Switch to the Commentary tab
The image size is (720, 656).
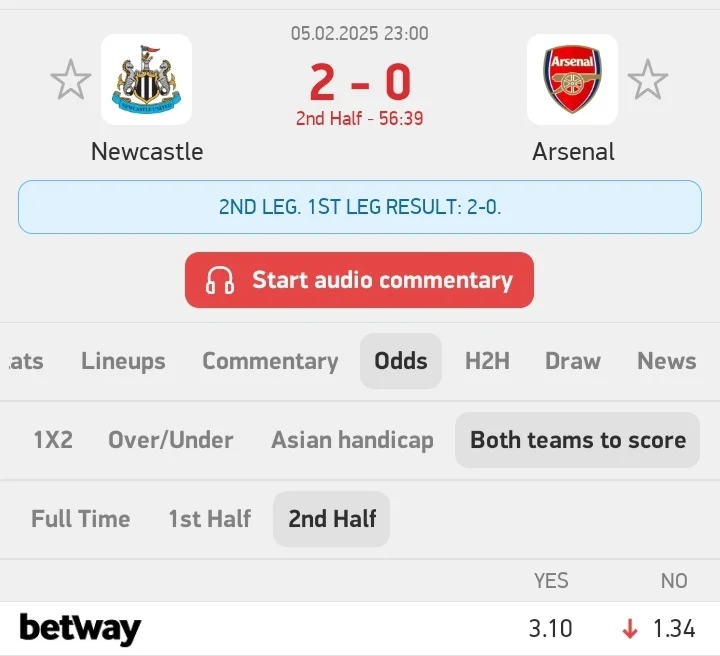coord(270,361)
